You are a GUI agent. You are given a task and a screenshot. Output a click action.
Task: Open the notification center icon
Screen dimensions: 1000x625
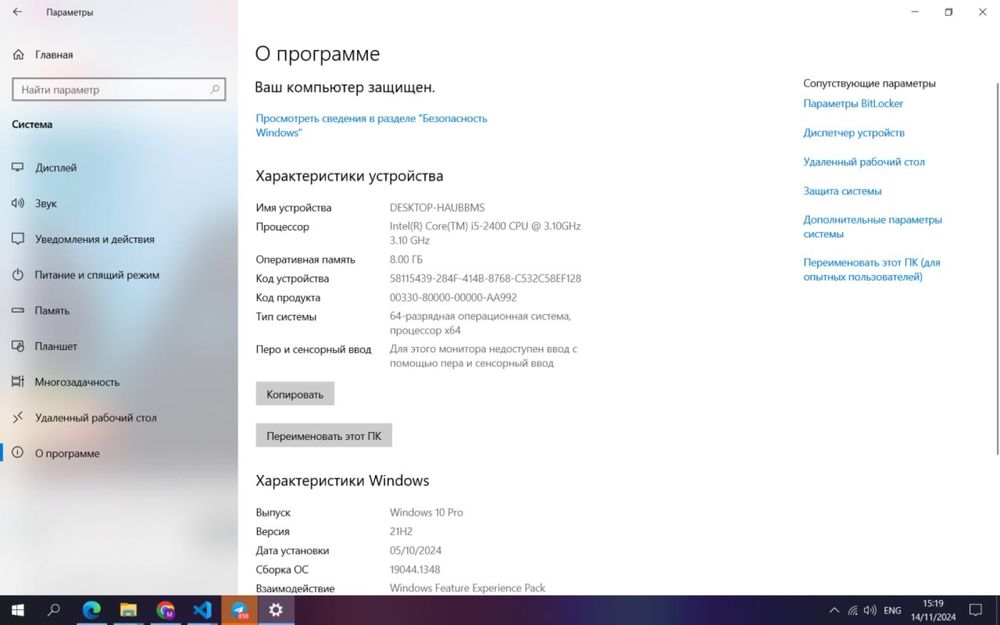click(x=975, y=610)
